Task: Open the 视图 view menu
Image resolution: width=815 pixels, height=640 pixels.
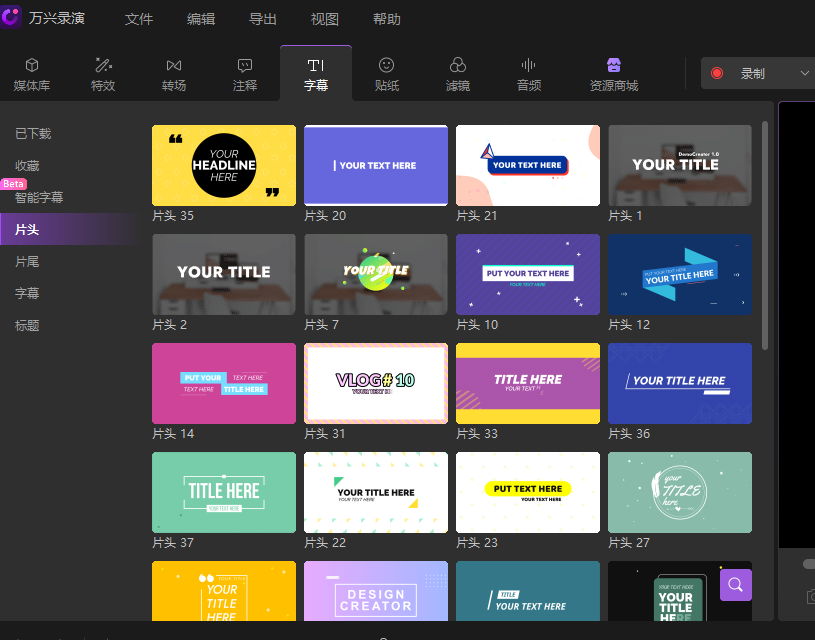Action: (x=325, y=19)
